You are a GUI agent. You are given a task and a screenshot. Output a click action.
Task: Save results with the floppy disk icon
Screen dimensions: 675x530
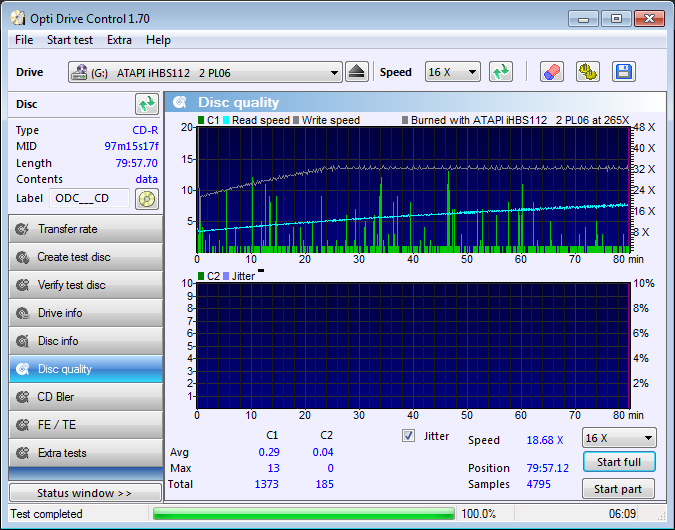point(623,72)
